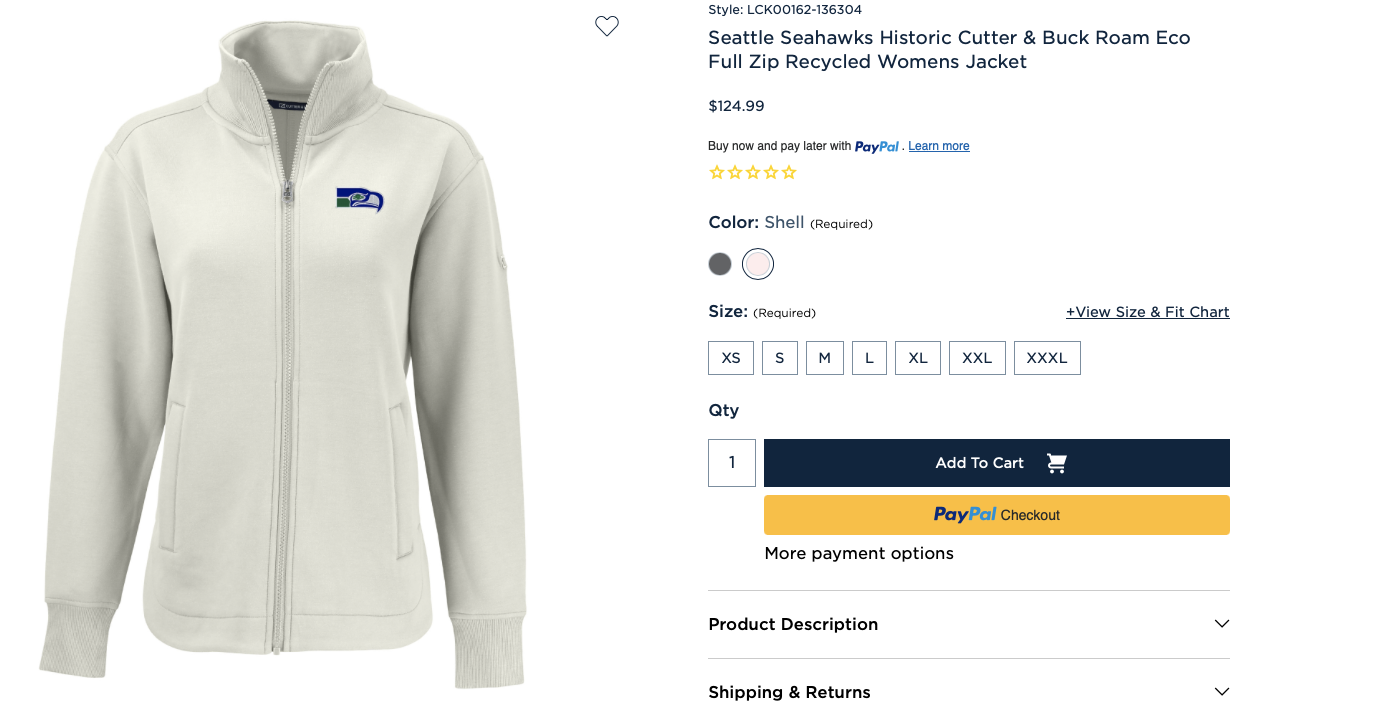Expand the Product Description section
Screen dimensions: 1382x707
[969, 624]
